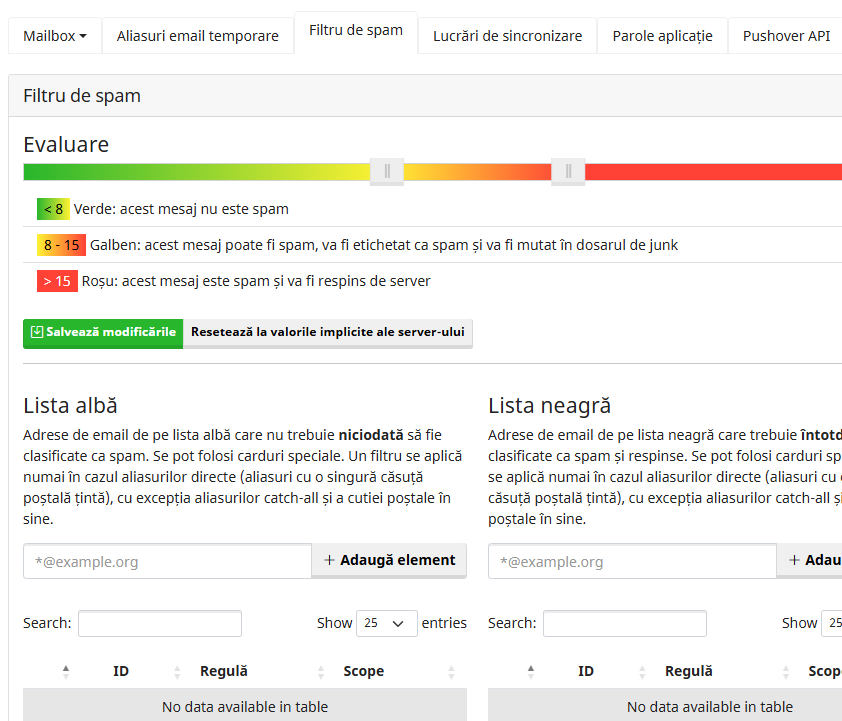Sort the Lista albă table by Scope
This screenshot has width=842, height=721.
[363, 671]
